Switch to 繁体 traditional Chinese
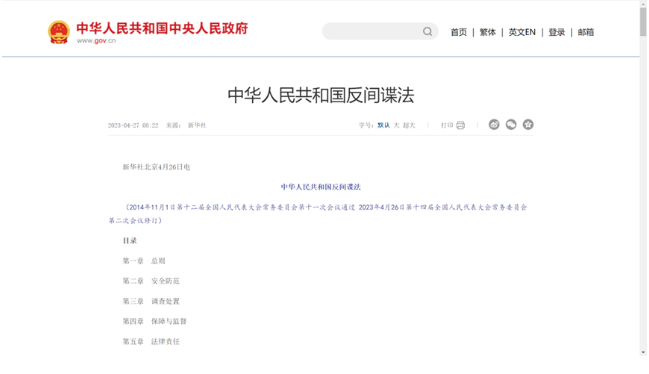This screenshot has width=649, height=374. 488,32
